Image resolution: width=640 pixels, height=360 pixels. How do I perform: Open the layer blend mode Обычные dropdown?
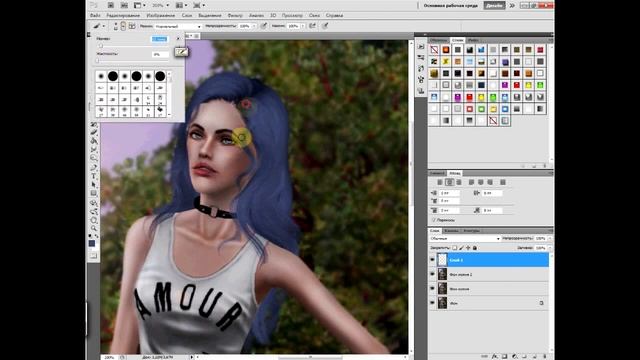[464, 238]
